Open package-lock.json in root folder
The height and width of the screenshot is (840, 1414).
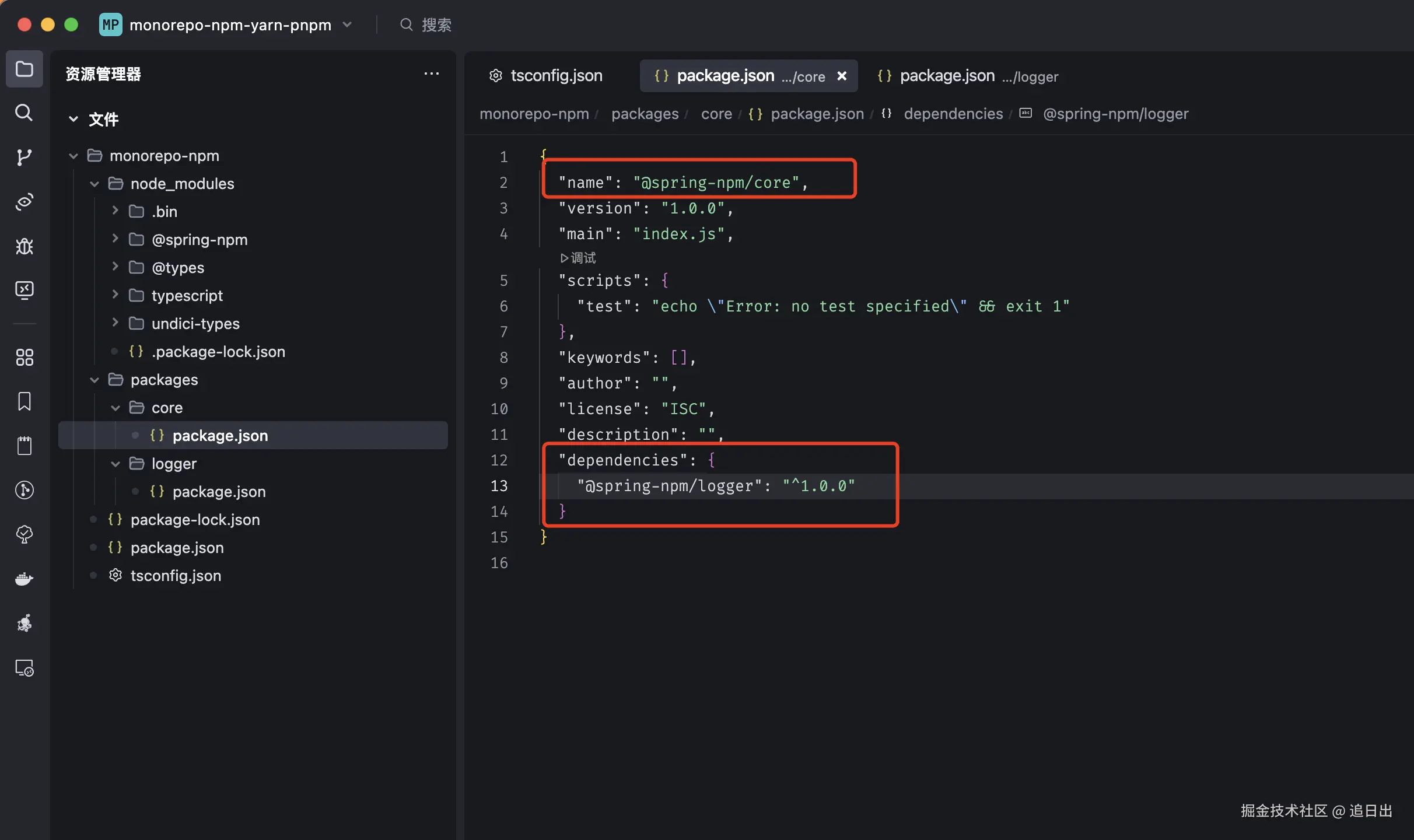point(195,520)
